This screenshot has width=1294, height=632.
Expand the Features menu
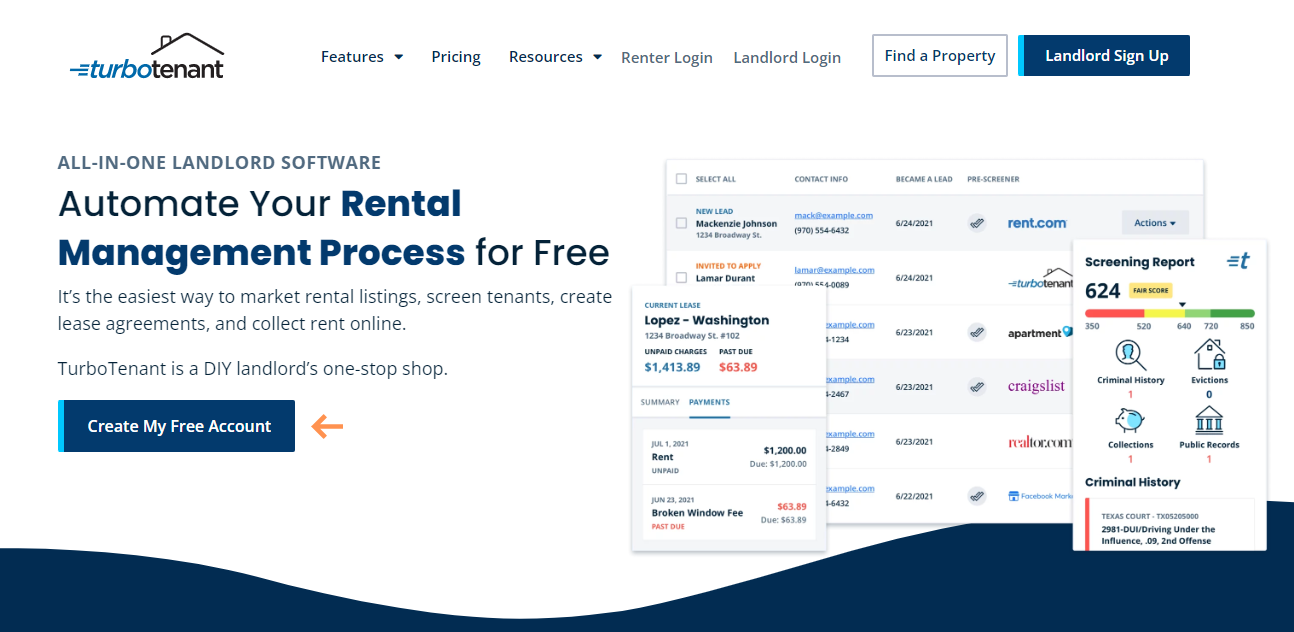coord(362,57)
